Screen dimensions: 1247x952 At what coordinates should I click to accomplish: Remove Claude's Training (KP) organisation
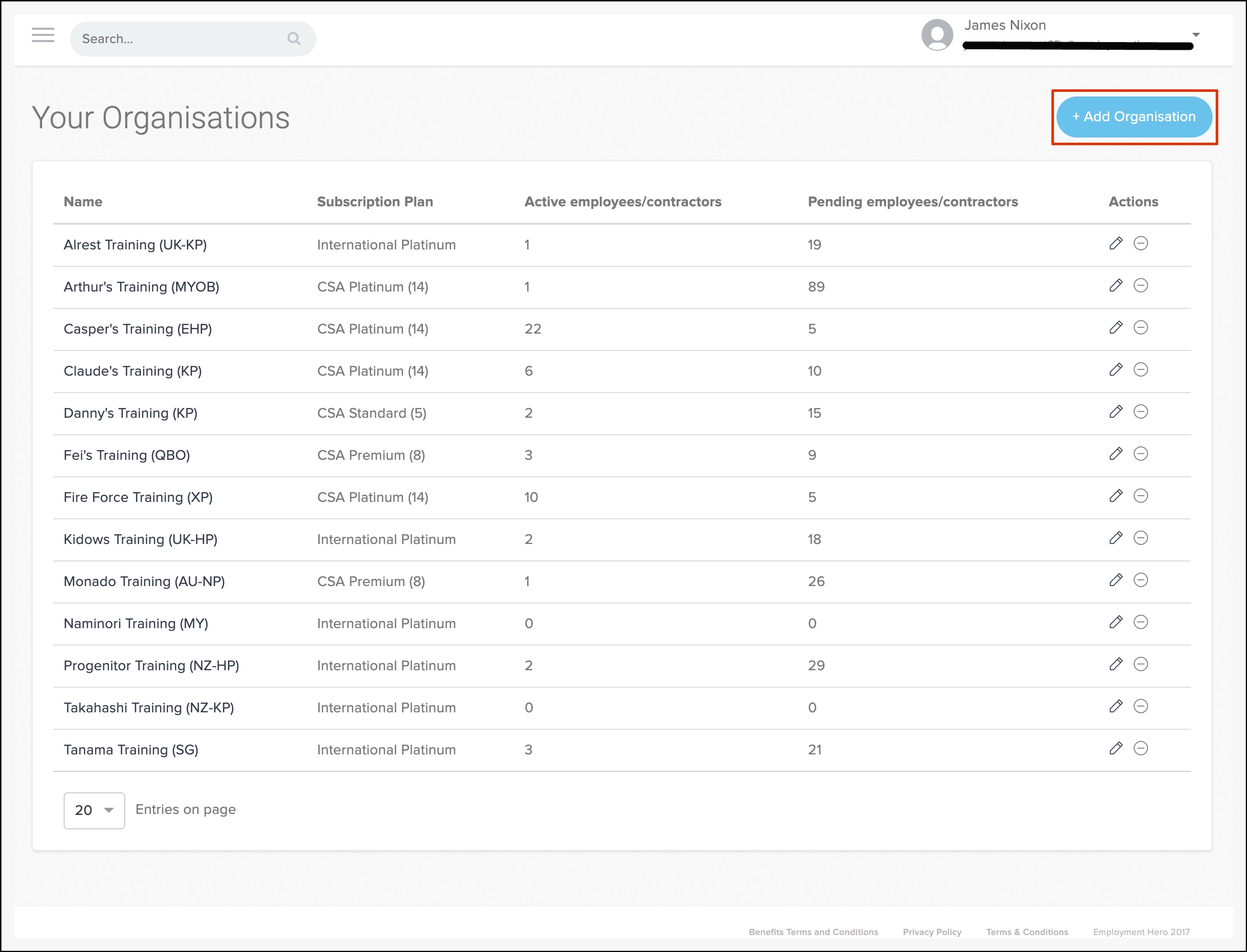click(x=1140, y=370)
